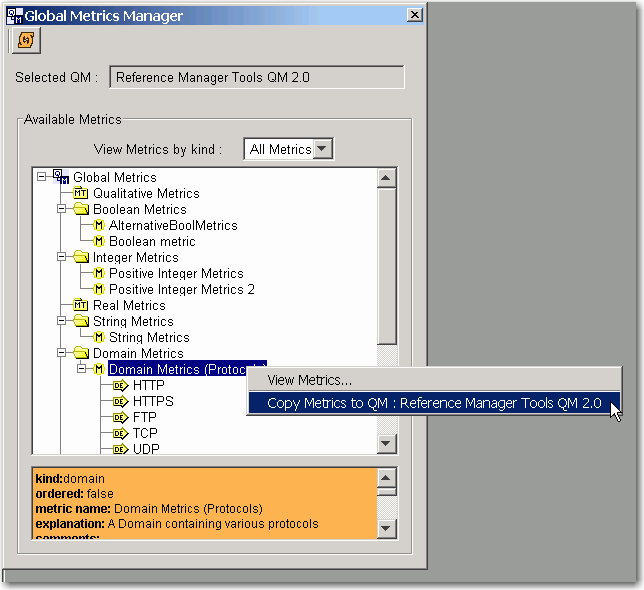Click the 'metric name: Domain Metrics (Protocols)' text

149,509
